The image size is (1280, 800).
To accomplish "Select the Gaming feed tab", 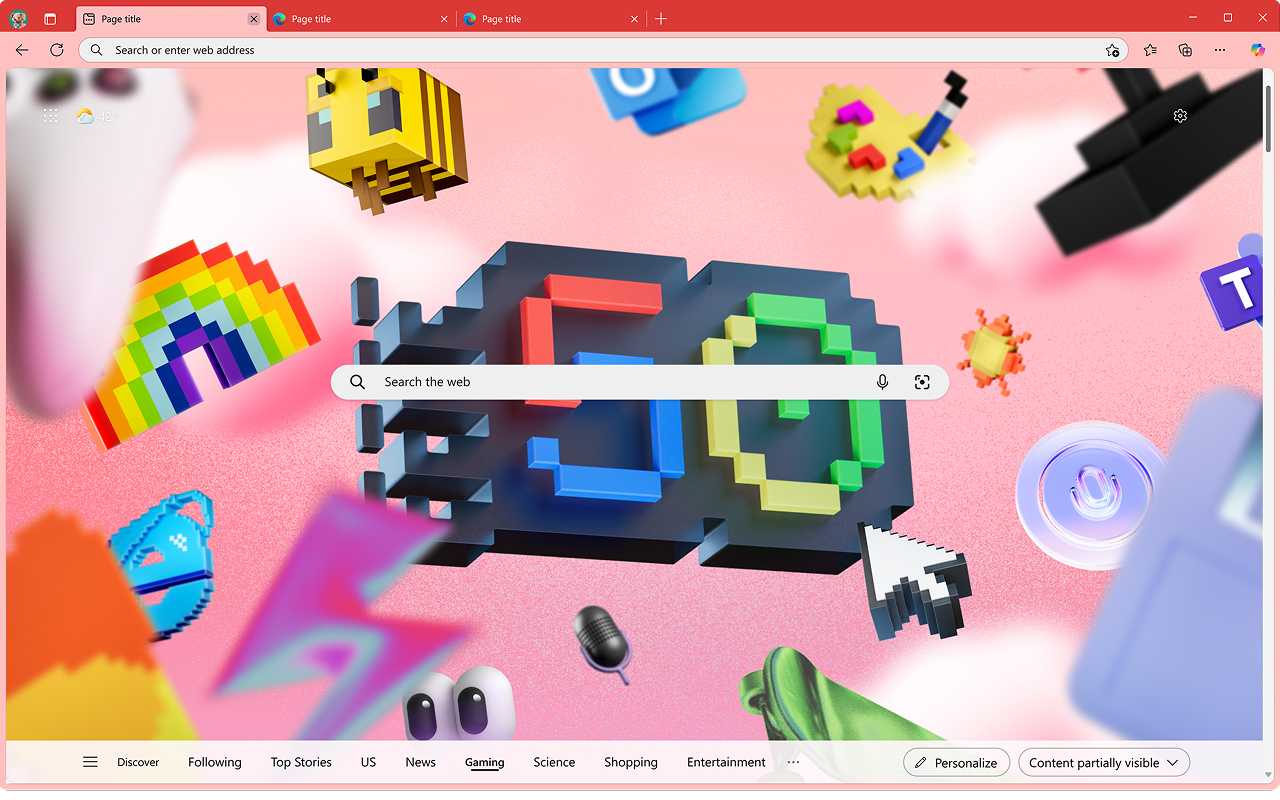I will (x=484, y=762).
